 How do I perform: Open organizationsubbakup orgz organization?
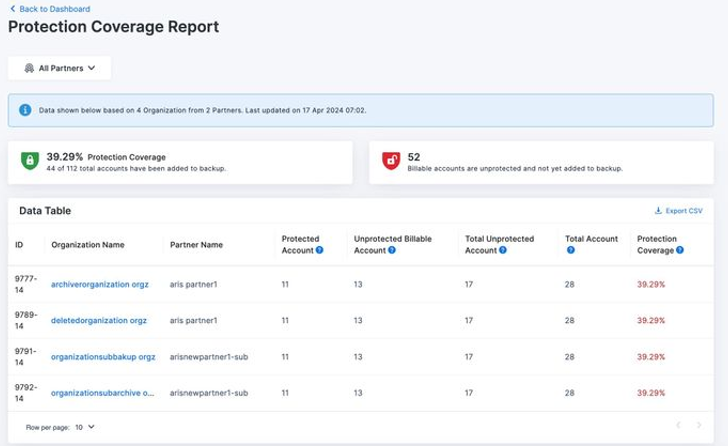tap(103, 357)
